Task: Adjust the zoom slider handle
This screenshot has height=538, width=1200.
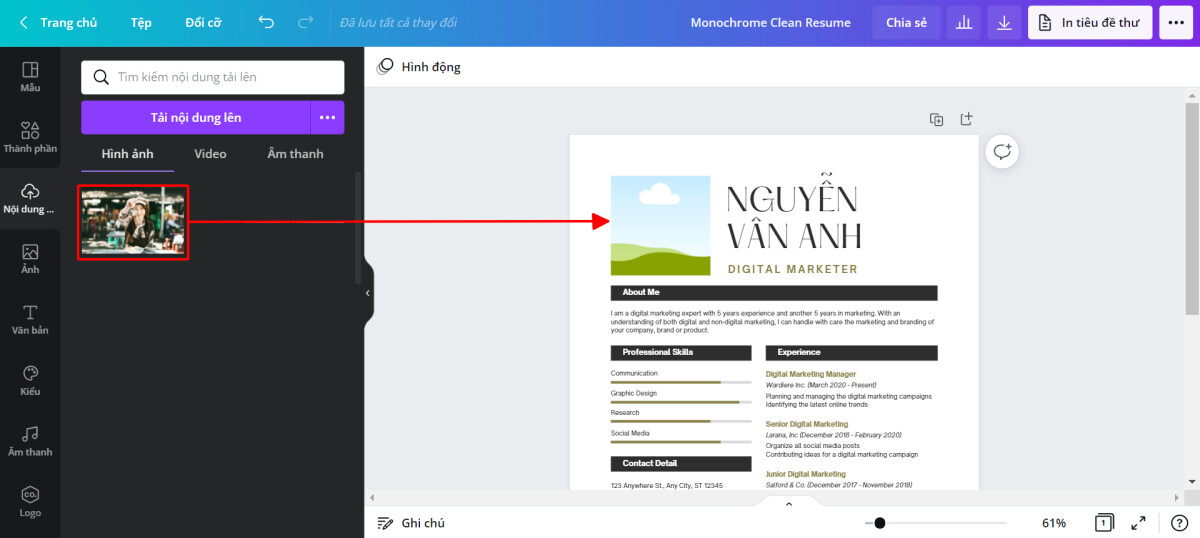Action: [x=879, y=523]
